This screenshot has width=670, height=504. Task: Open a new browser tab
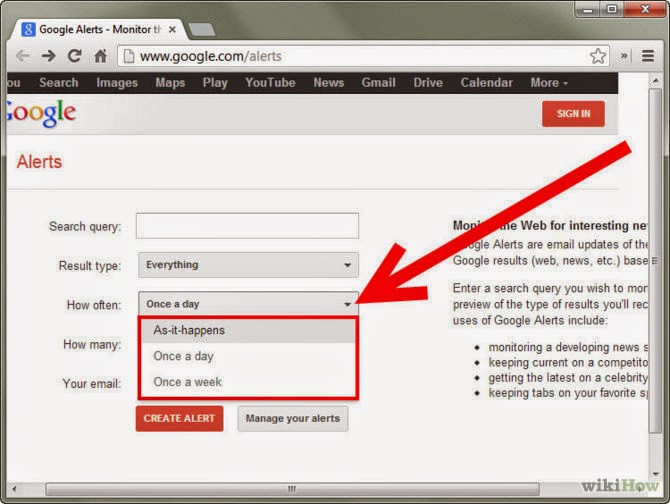coord(201,29)
